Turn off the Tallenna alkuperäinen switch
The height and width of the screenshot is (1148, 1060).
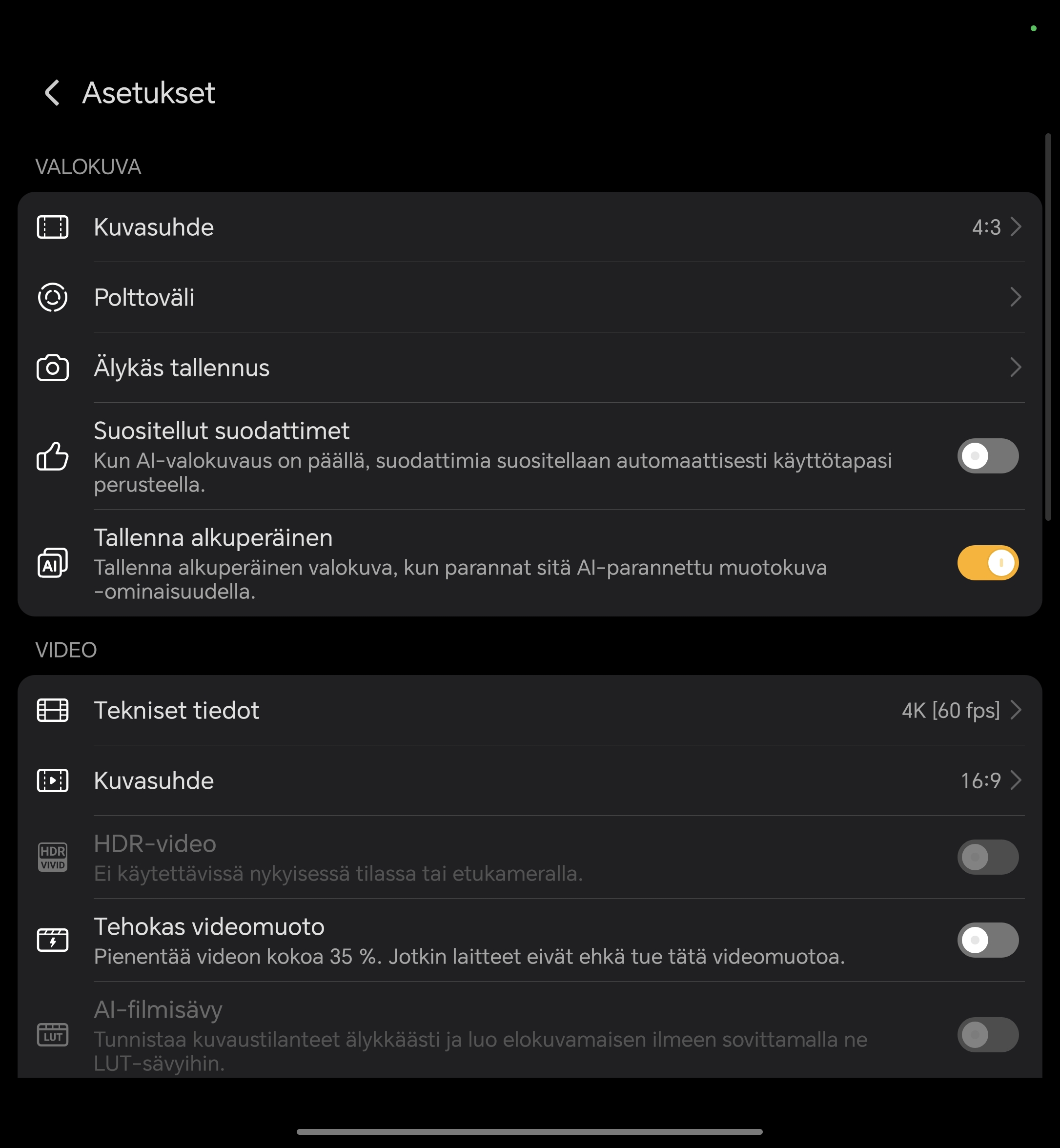(988, 563)
